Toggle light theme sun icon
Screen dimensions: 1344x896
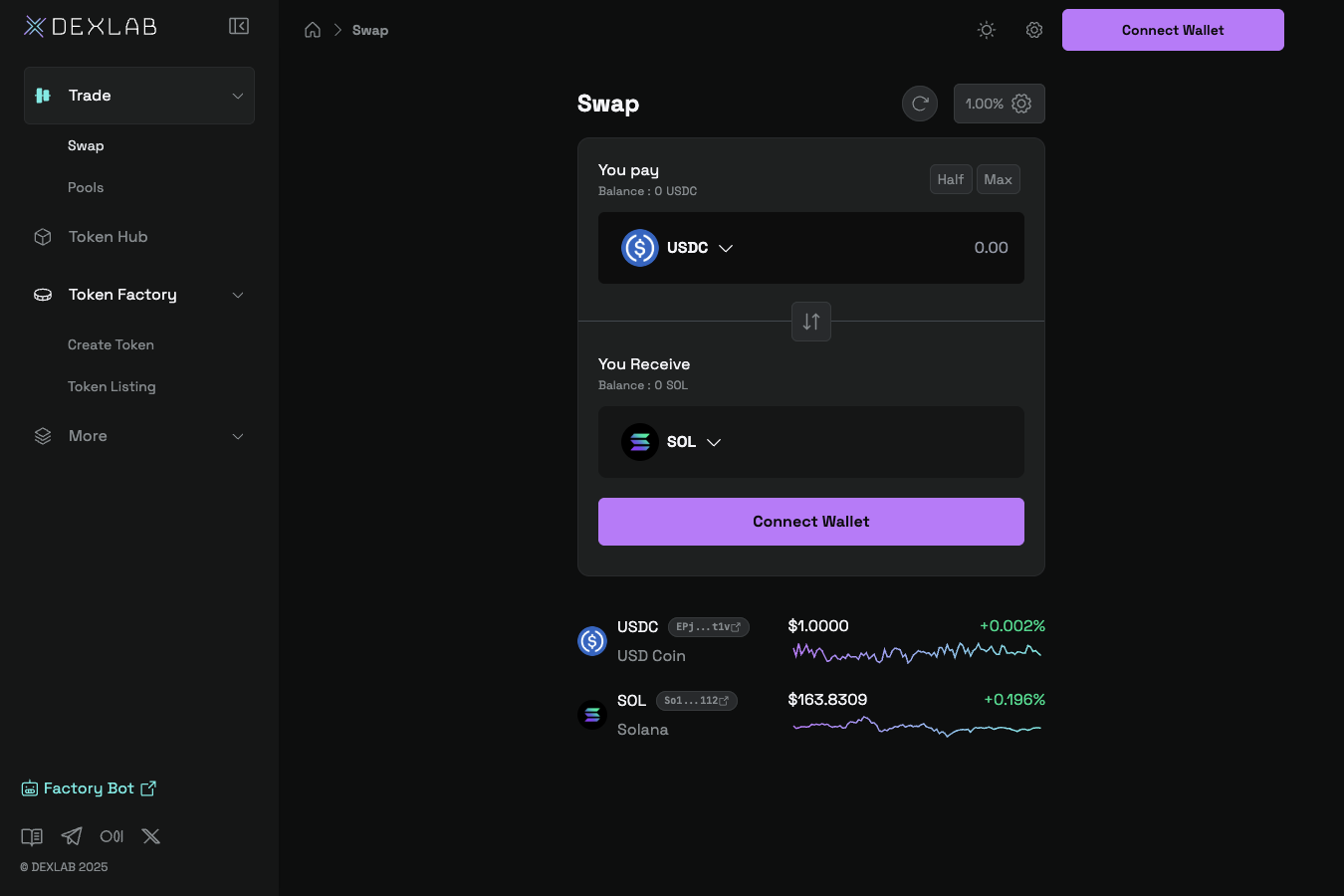[x=987, y=30]
